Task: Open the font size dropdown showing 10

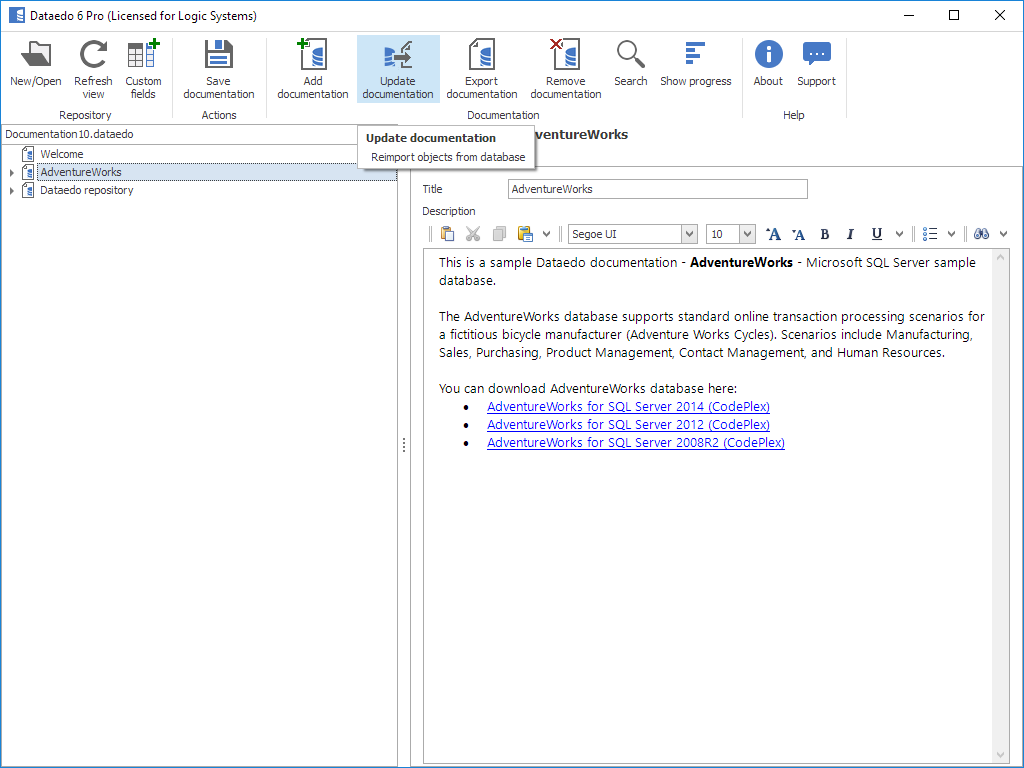Action: [747, 234]
